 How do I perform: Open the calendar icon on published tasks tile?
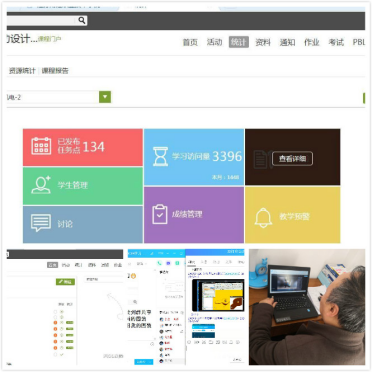pyautogui.click(x=41, y=146)
